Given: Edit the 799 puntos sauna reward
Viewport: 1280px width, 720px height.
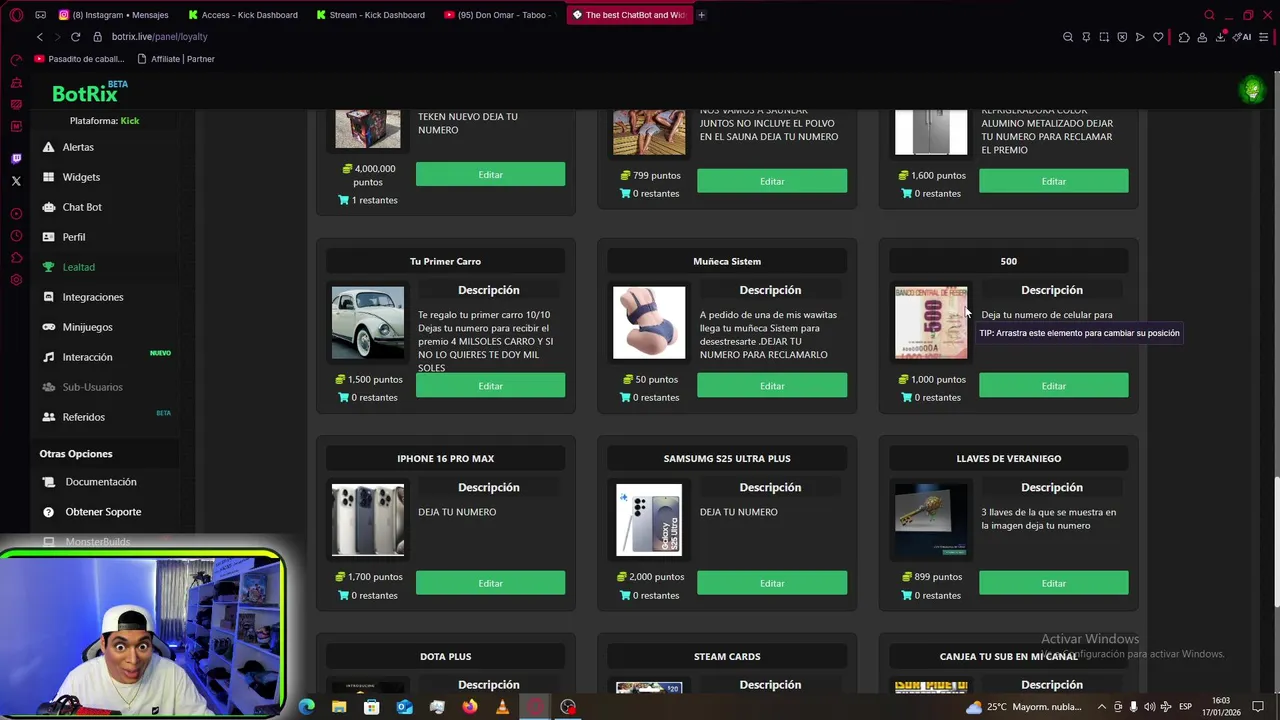Looking at the screenshot, I should (772, 181).
